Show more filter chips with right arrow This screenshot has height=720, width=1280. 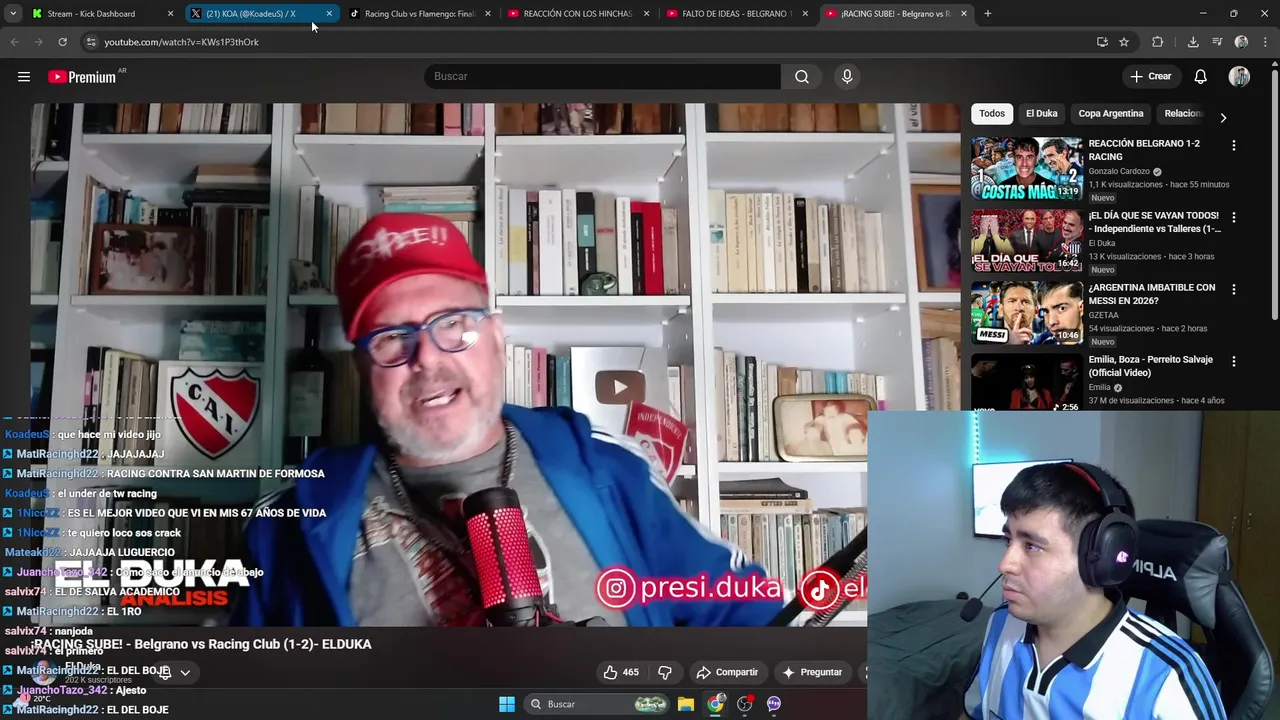click(x=1222, y=117)
